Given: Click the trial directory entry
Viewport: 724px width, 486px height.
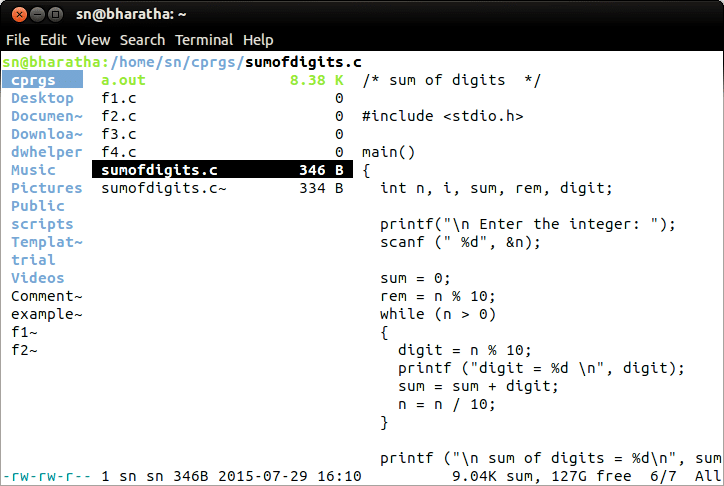Looking at the screenshot, I should (33, 260).
